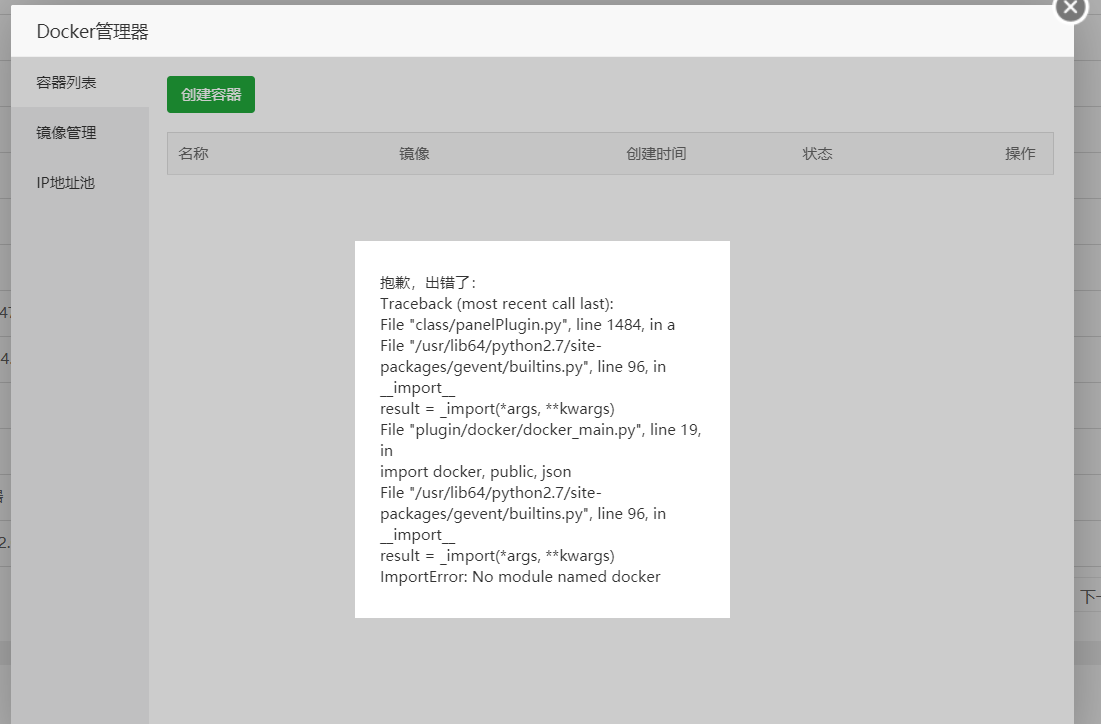Click the 抱歉，出错了 error heading
The width and height of the screenshot is (1101, 724).
428,282
